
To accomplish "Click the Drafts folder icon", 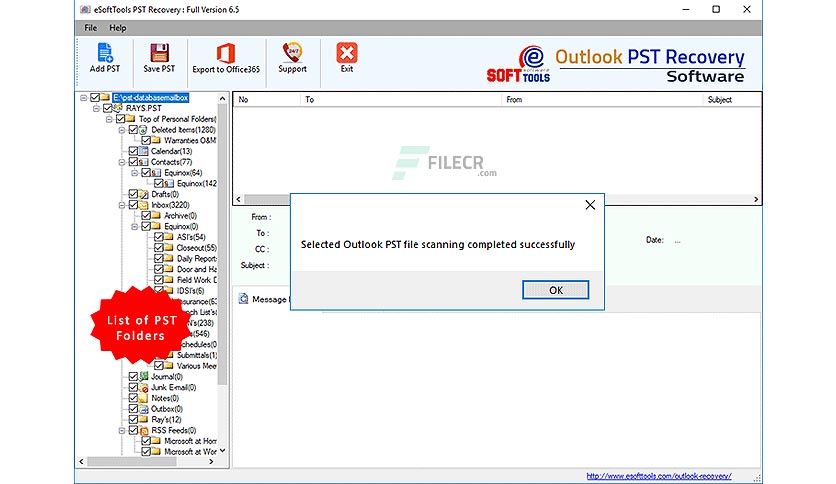I will pos(143,194).
